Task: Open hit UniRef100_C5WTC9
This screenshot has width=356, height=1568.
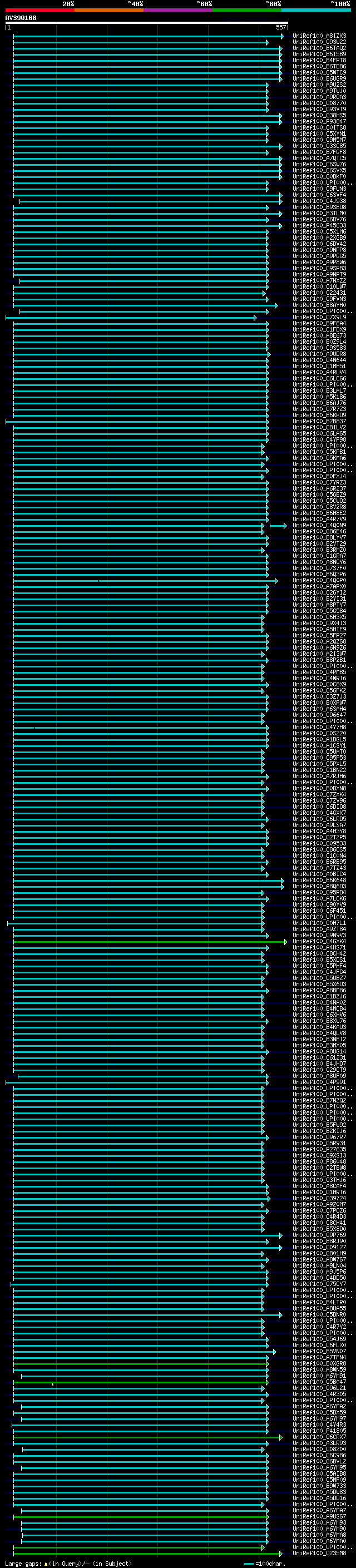Action: click(x=319, y=72)
